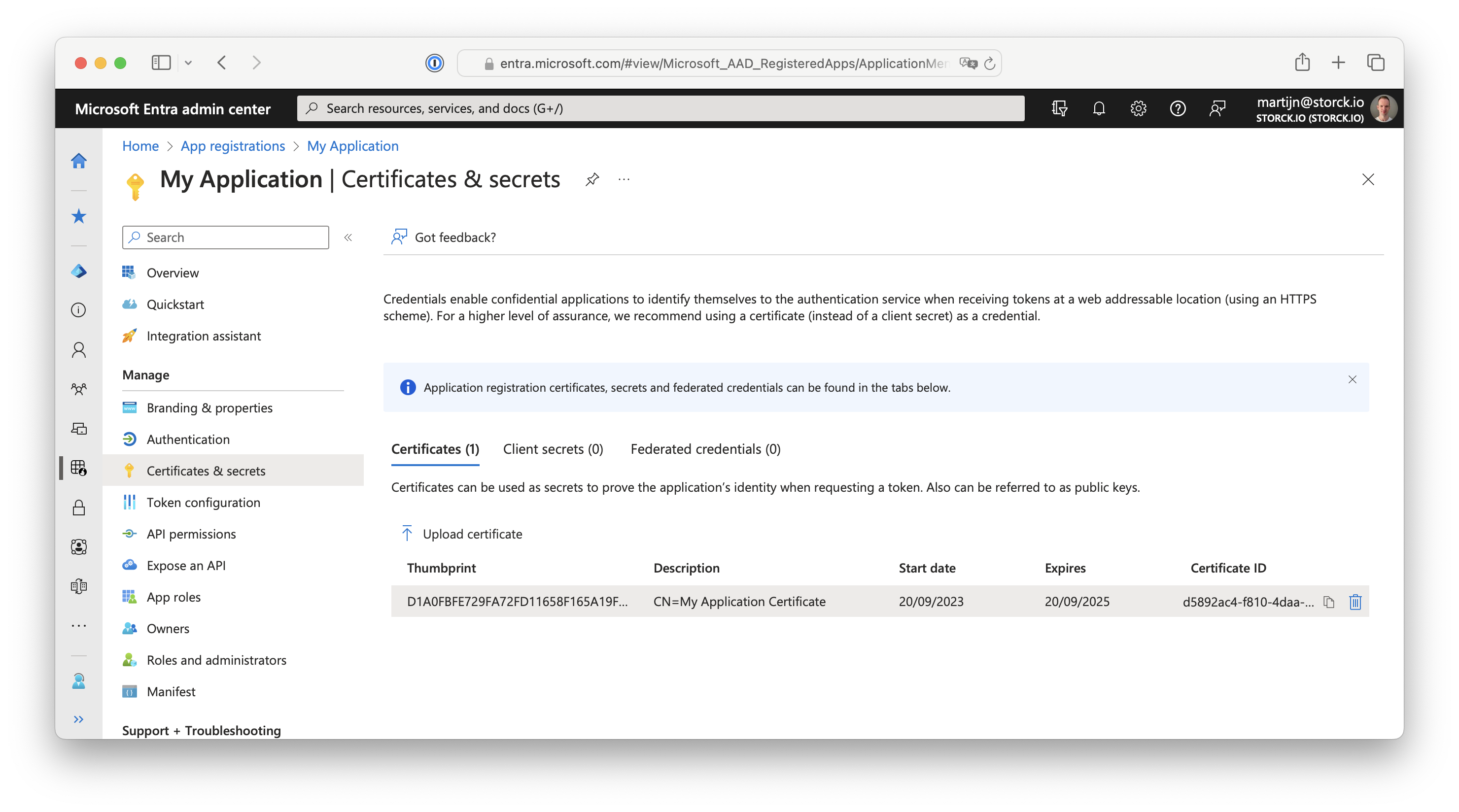Screen dimensions: 1459x812
Task: Open App registrations breadcrumb link
Action: pyautogui.click(x=233, y=146)
